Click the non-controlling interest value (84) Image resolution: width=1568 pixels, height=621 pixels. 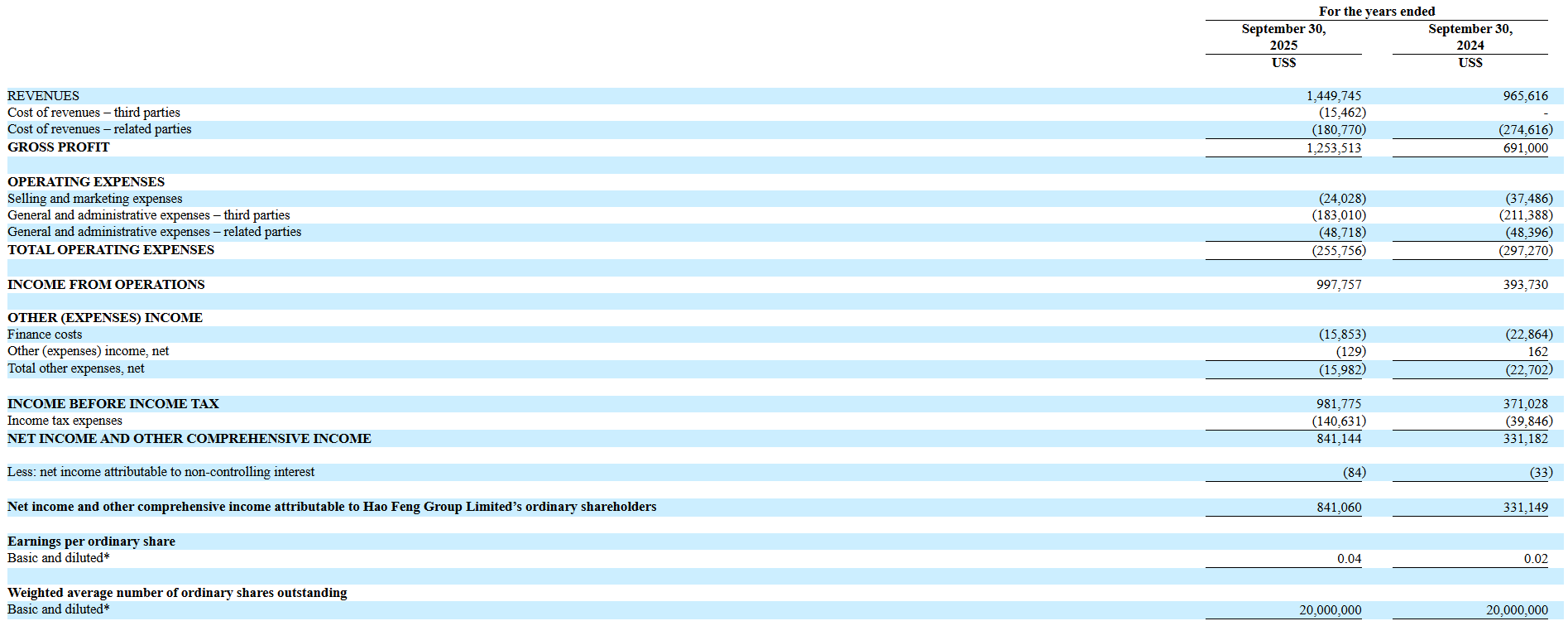pos(1355,473)
